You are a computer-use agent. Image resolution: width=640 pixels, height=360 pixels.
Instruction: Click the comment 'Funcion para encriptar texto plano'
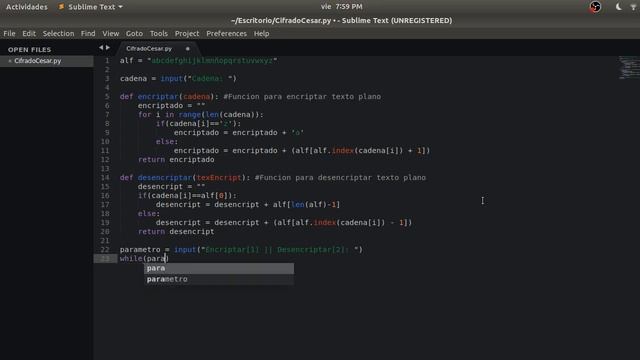[302, 97]
